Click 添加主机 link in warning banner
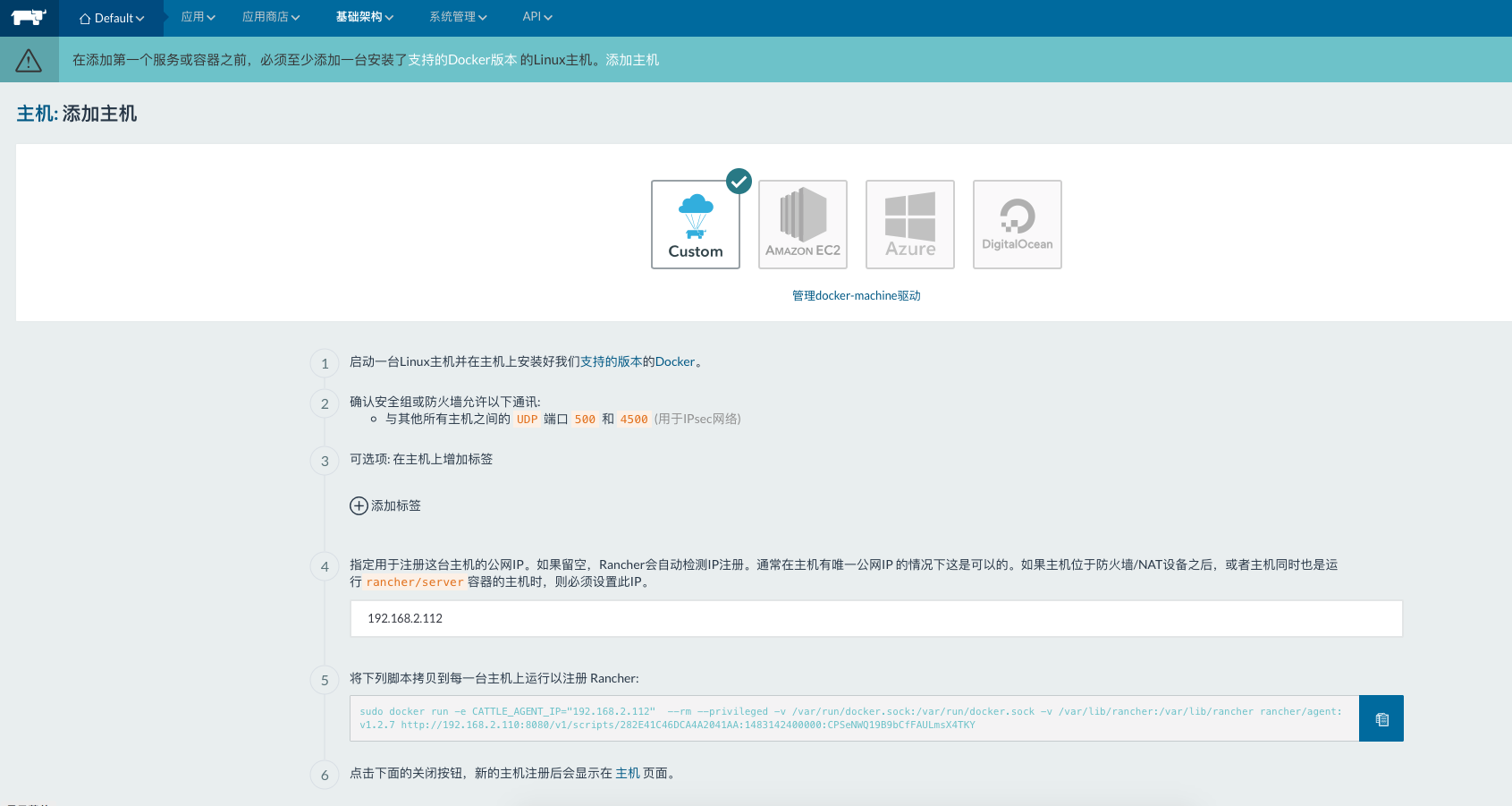The width and height of the screenshot is (1512, 806). pos(632,60)
